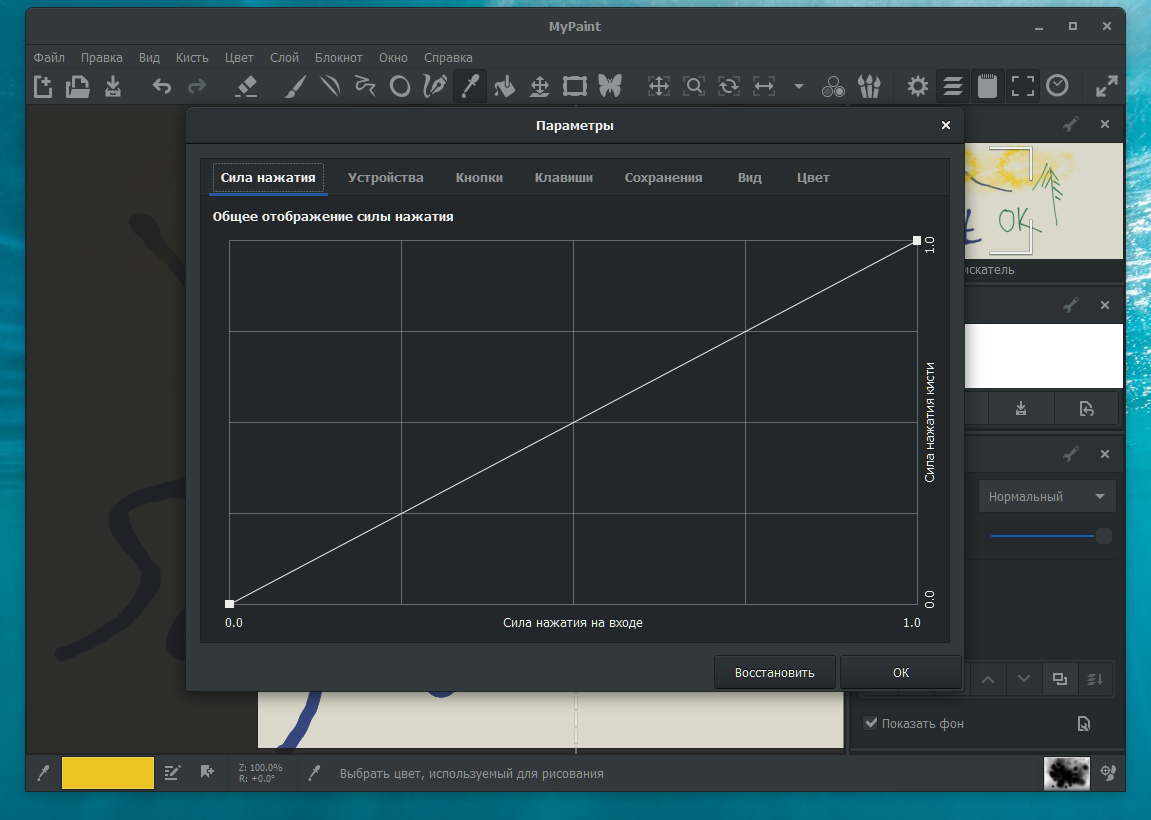Open the color adjuster circles icon
Screen dimensions: 1151x820
pos(833,87)
